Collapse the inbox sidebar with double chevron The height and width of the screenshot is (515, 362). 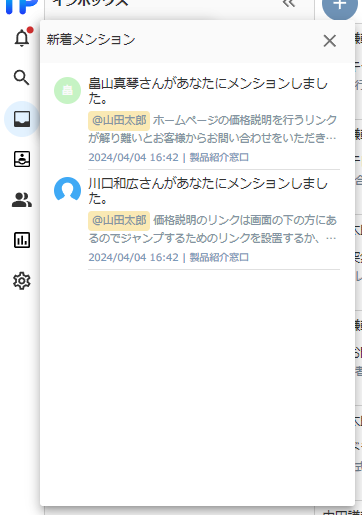pyautogui.click(x=289, y=3)
